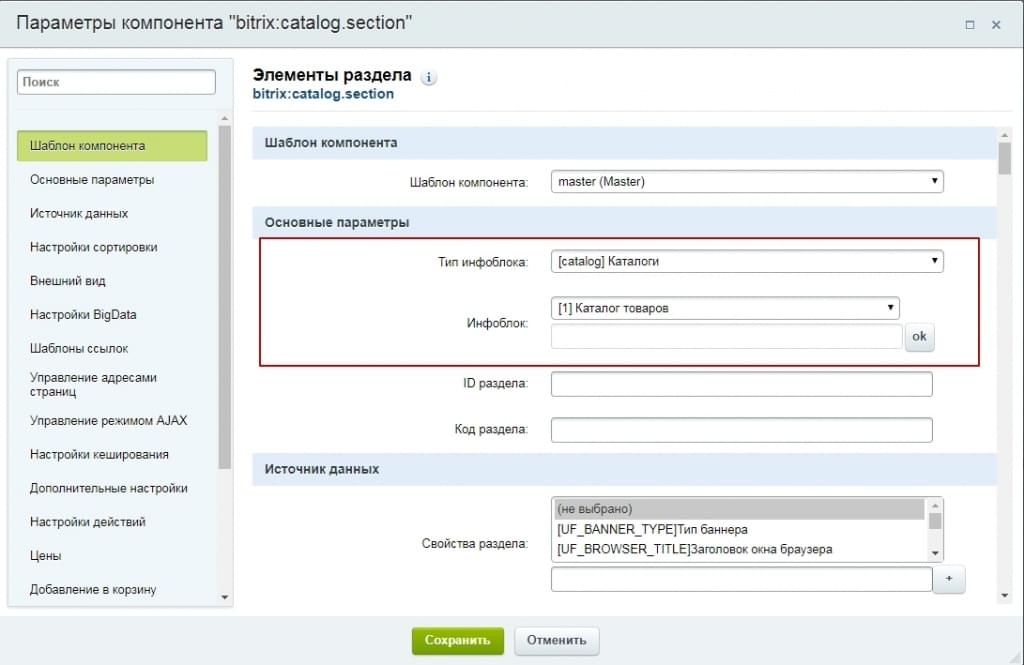Click Сохранить button
This screenshot has width=1024, height=665.
457,640
